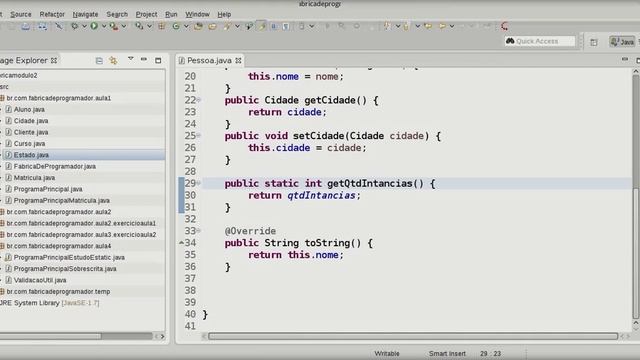Fold toString method at line 33
This screenshot has width=640, height=360.
[199, 231]
